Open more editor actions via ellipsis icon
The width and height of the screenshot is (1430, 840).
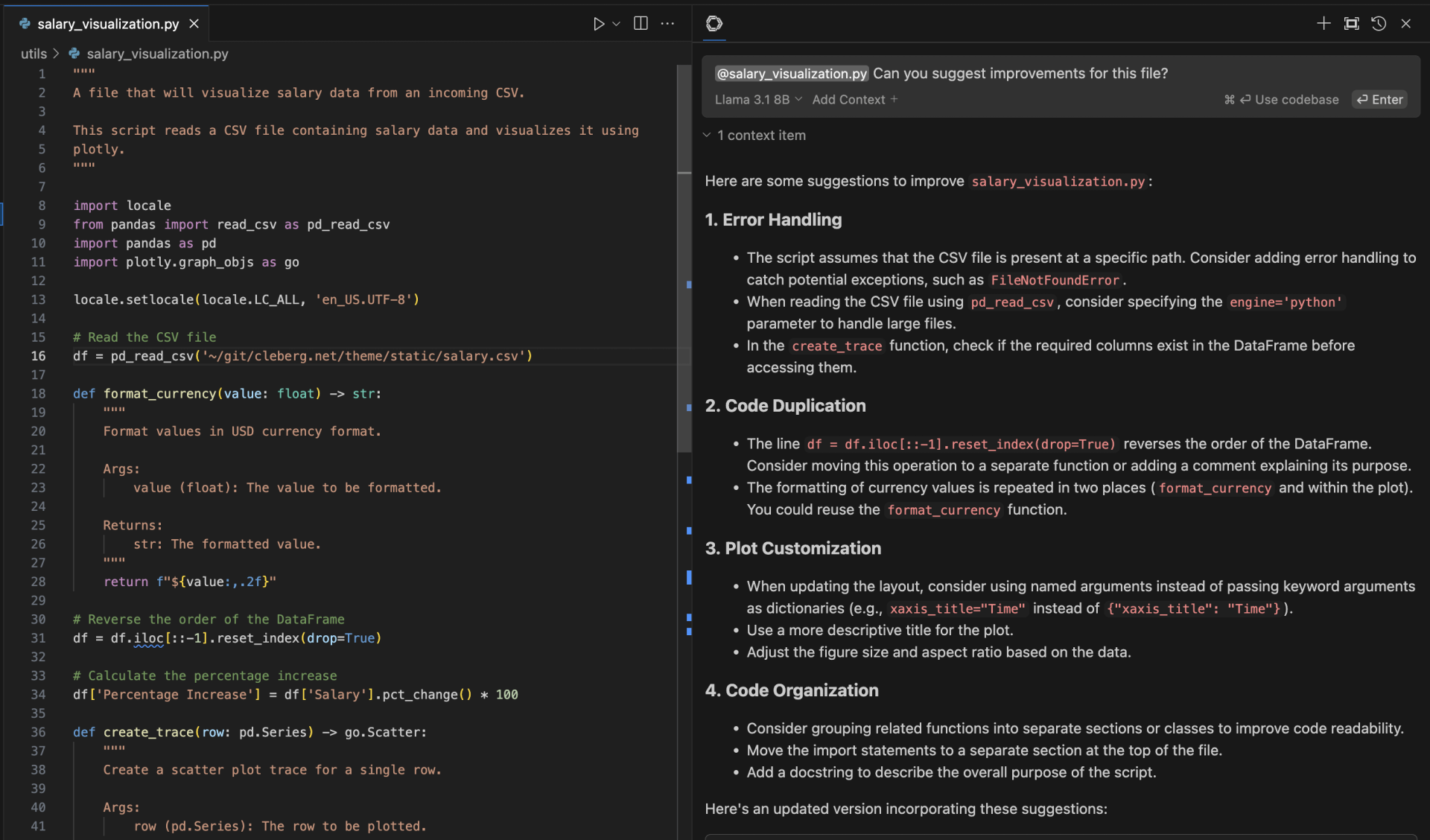pos(667,23)
